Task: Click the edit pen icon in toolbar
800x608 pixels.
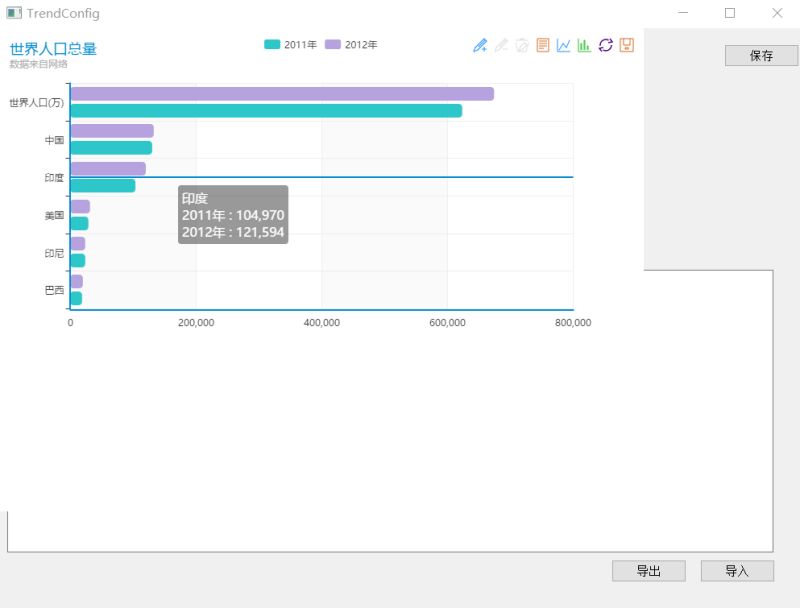Action: [x=501, y=44]
